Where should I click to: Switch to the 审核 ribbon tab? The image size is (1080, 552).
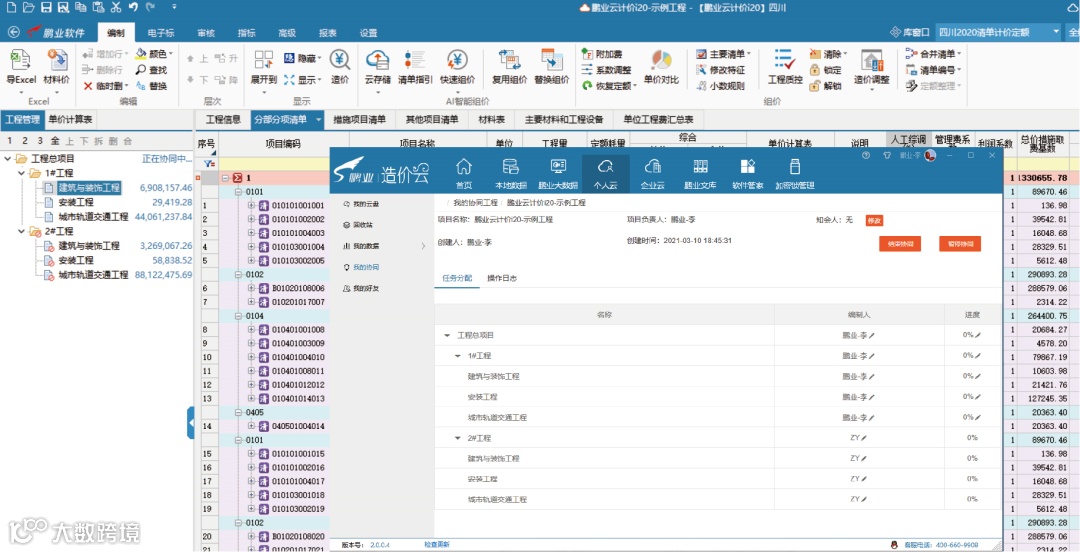(205, 32)
